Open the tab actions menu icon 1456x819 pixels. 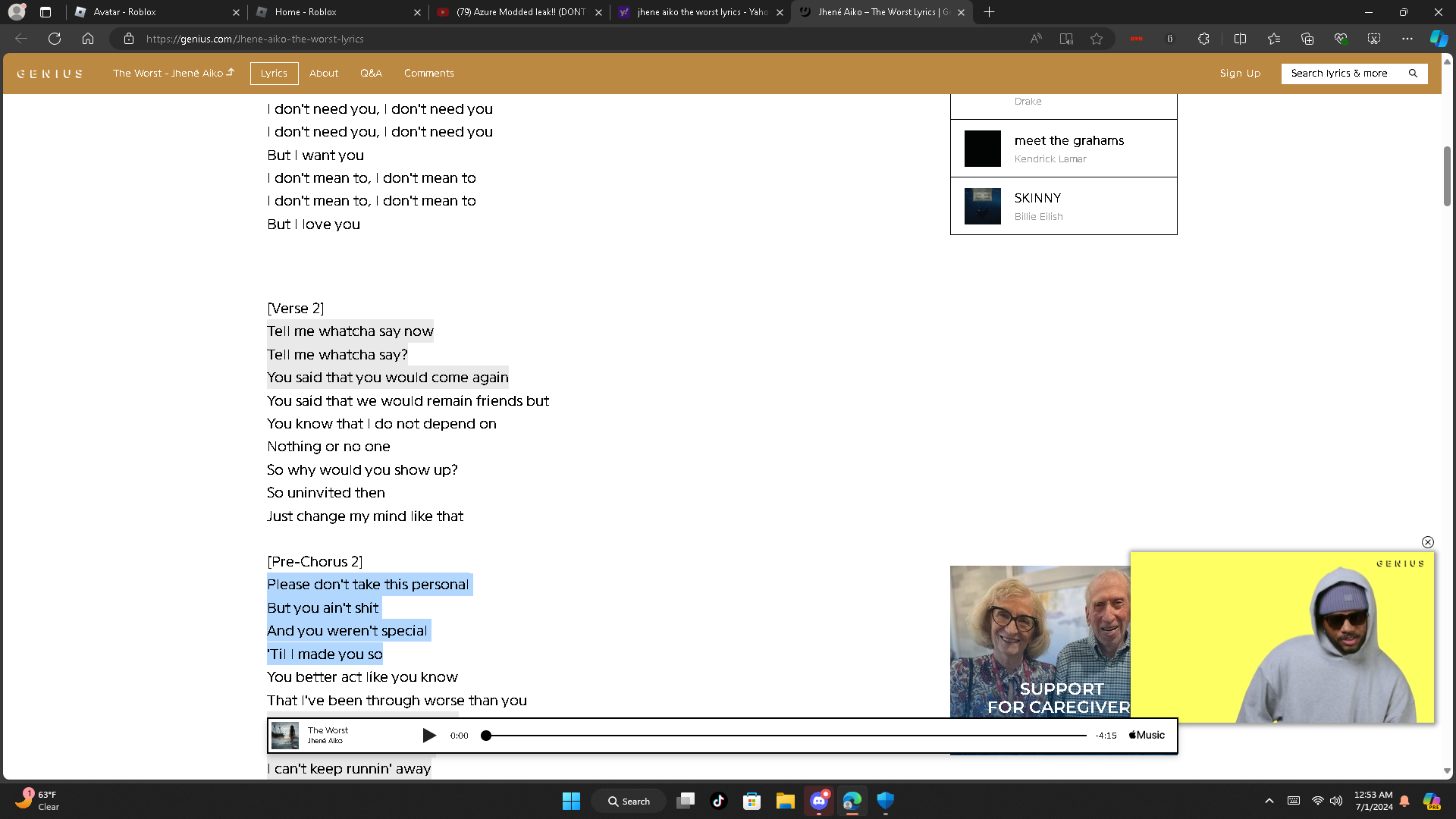pos(45,12)
